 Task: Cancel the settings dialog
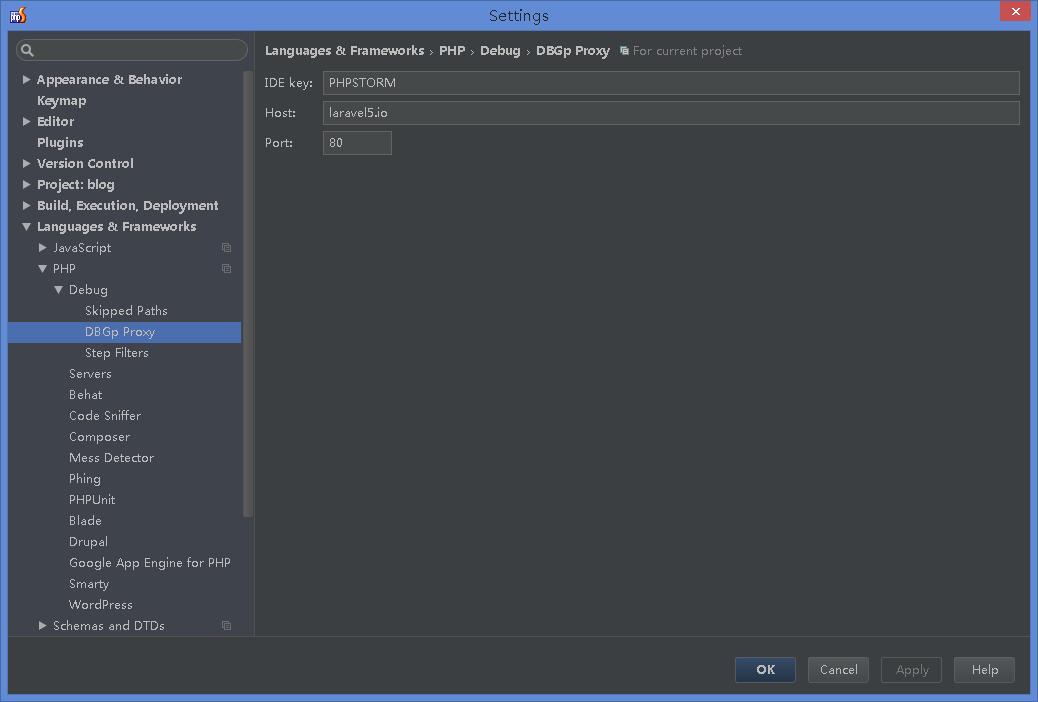pyautogui.click(x=838, y=670)
